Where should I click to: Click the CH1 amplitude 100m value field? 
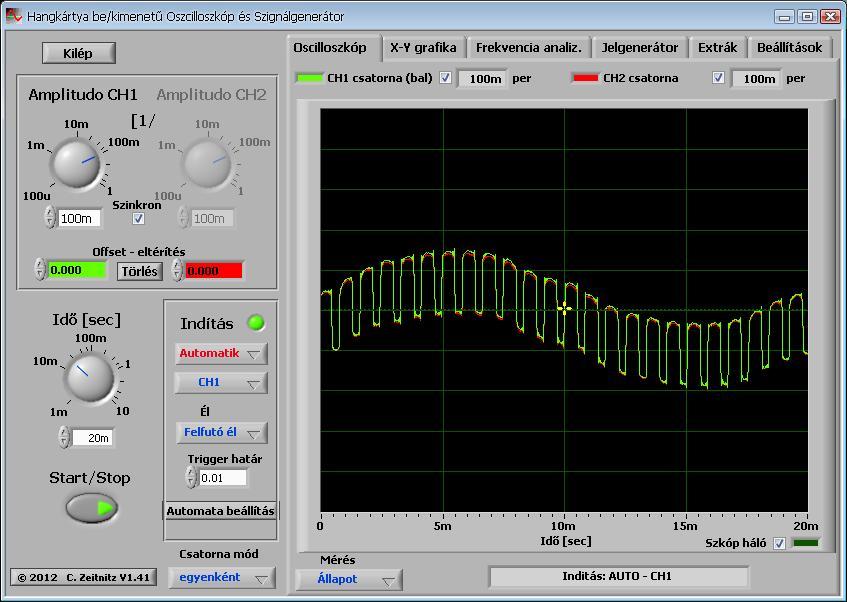tap(79, 218)
